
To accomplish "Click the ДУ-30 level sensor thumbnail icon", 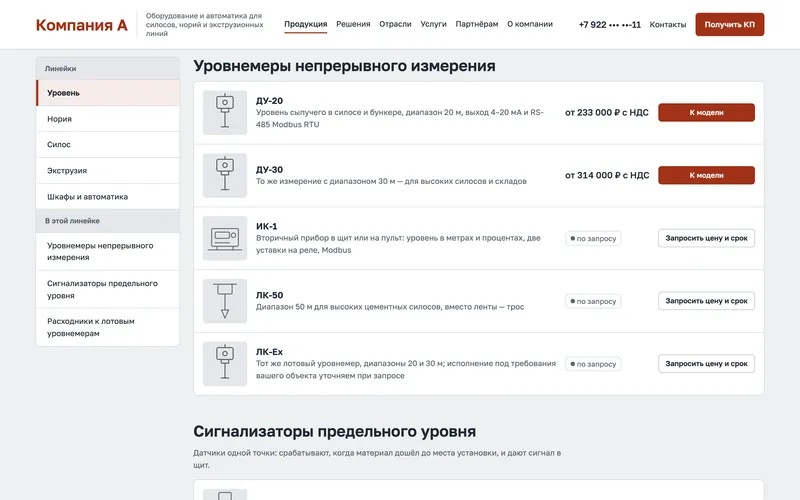I will (x=224, y=176).
